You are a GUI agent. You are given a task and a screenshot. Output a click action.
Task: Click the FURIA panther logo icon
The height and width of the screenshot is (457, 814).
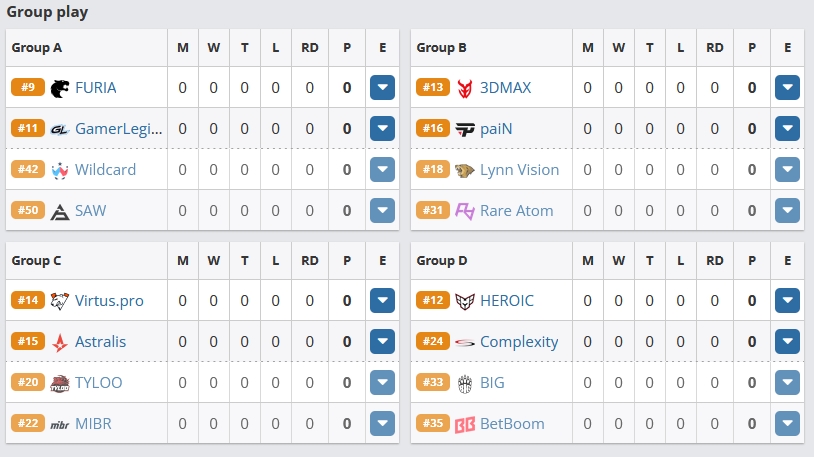[x=60, y=88]
